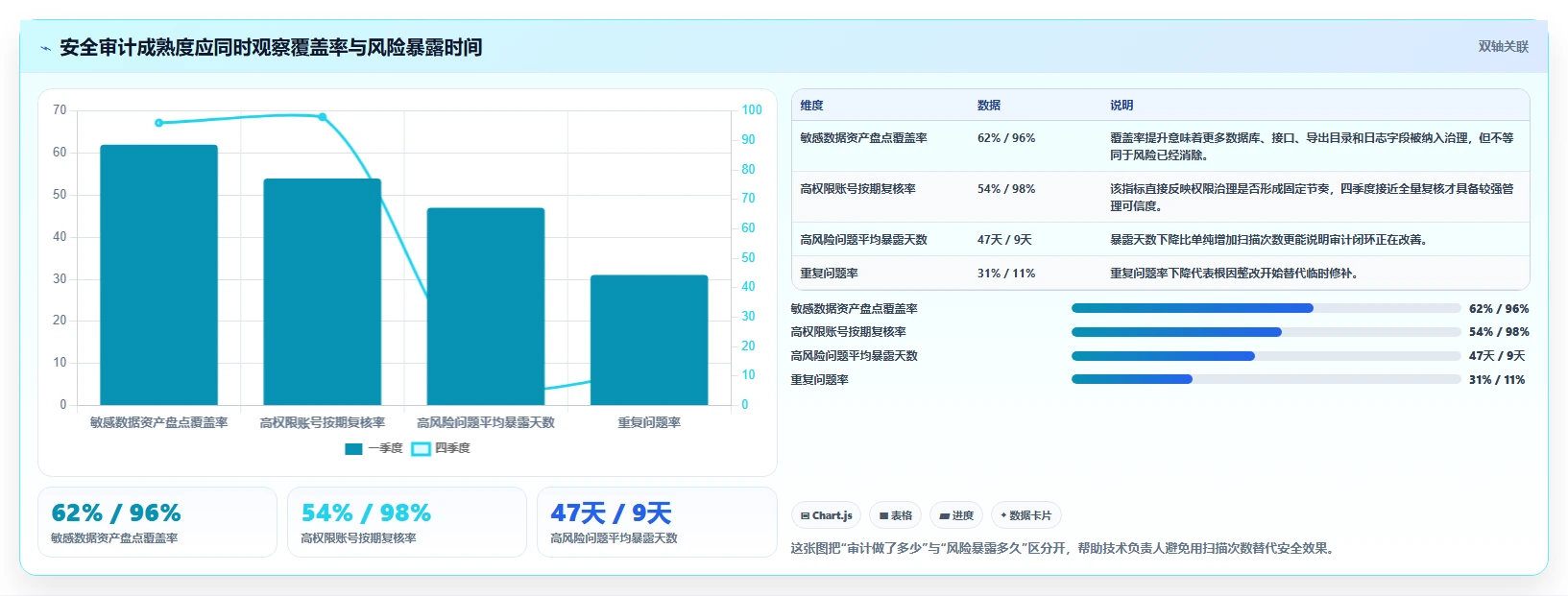
Task: Click the 47天 / 9天 value beside progress bar
Action: 1497,356
